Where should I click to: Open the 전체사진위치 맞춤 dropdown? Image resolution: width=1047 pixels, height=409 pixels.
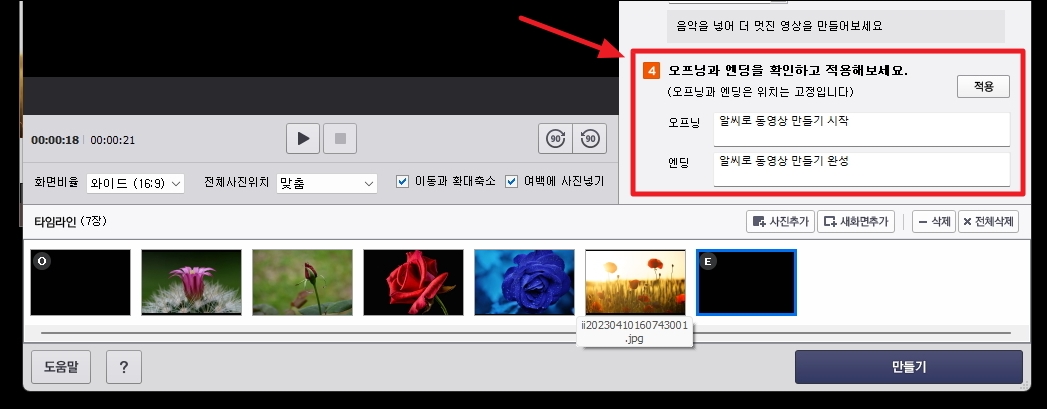[x=327, y=183]
